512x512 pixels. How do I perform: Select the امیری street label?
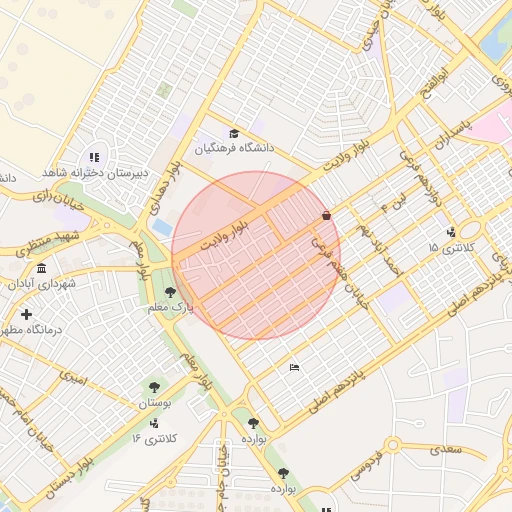[73, 378]
